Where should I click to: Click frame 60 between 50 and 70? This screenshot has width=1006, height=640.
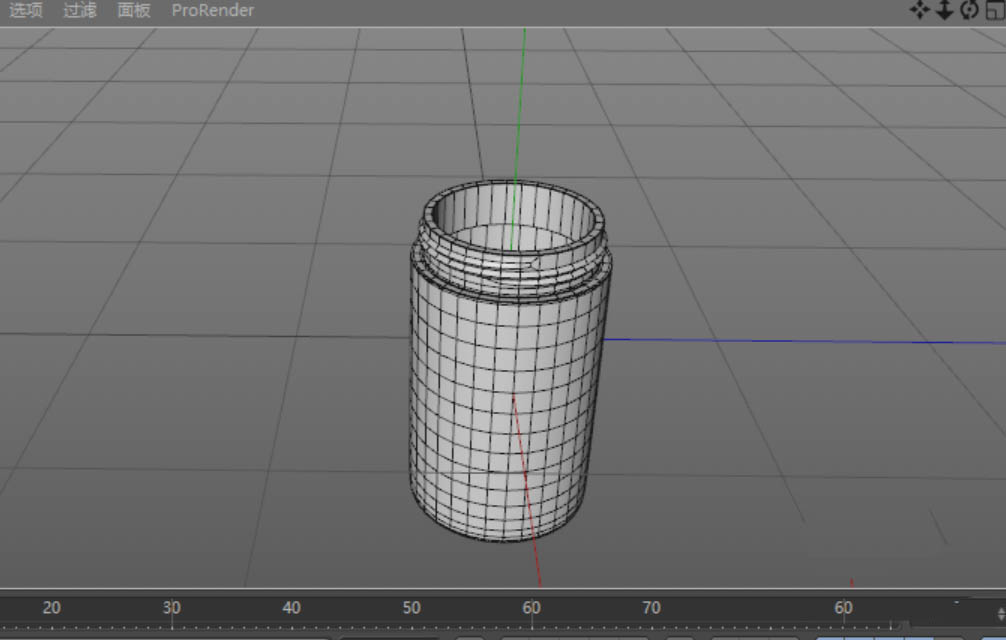531,607
